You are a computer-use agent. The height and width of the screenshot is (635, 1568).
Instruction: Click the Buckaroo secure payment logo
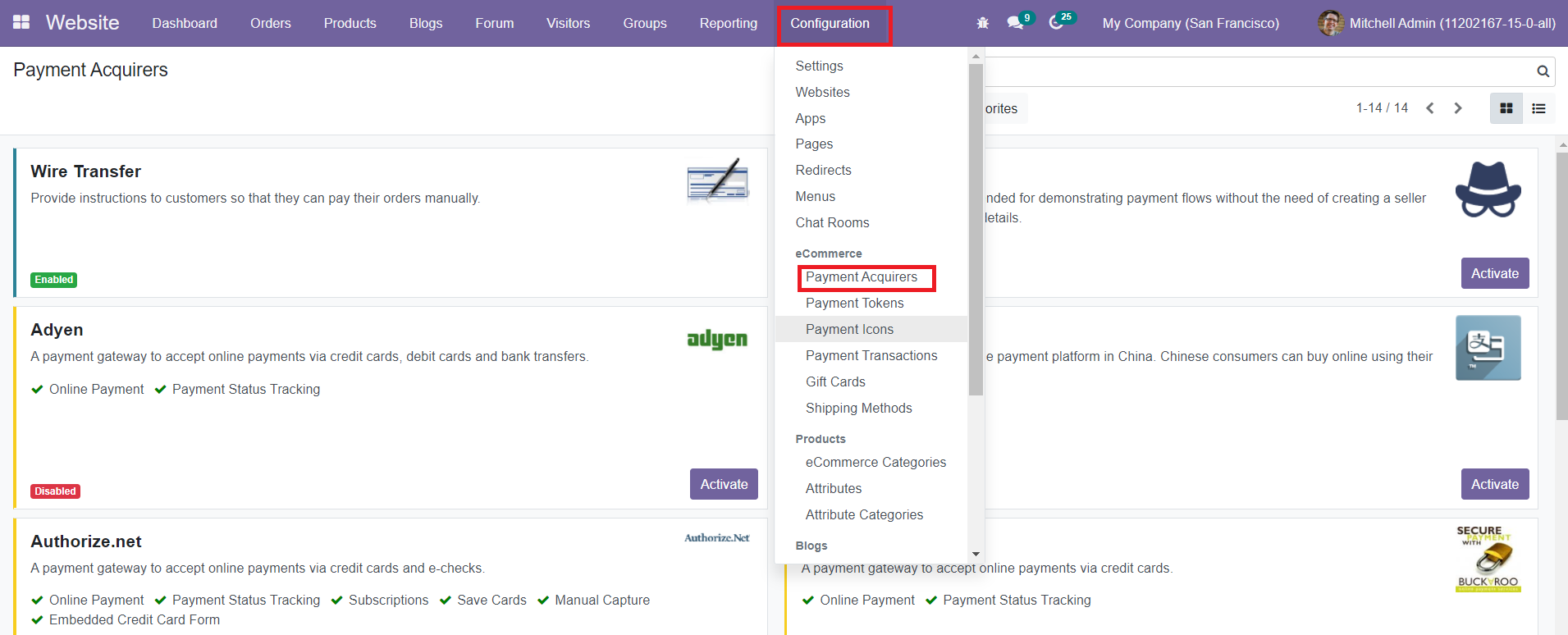[x=1488, y=559]
